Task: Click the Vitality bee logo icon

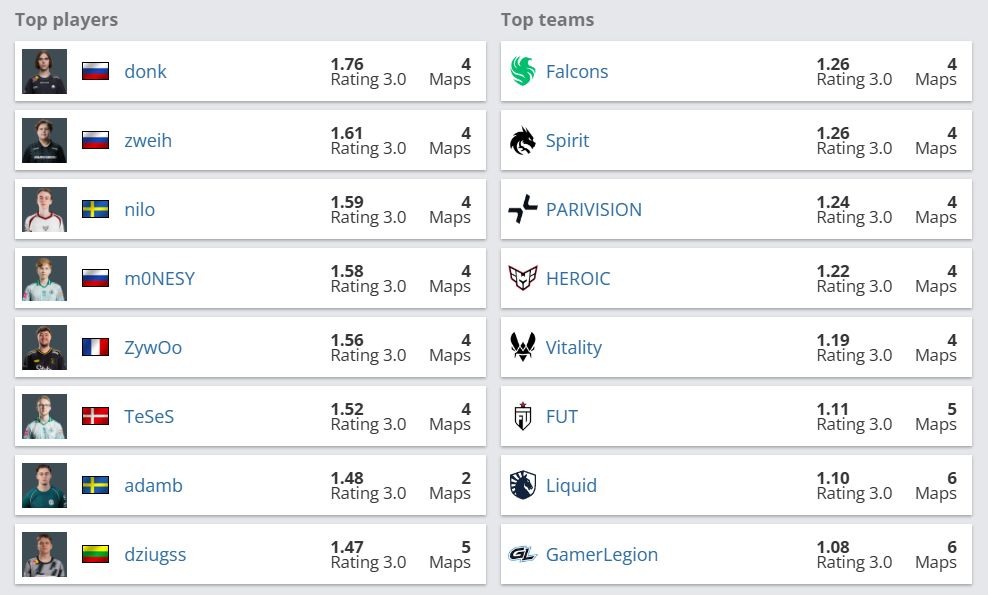Action: (523, 347)
